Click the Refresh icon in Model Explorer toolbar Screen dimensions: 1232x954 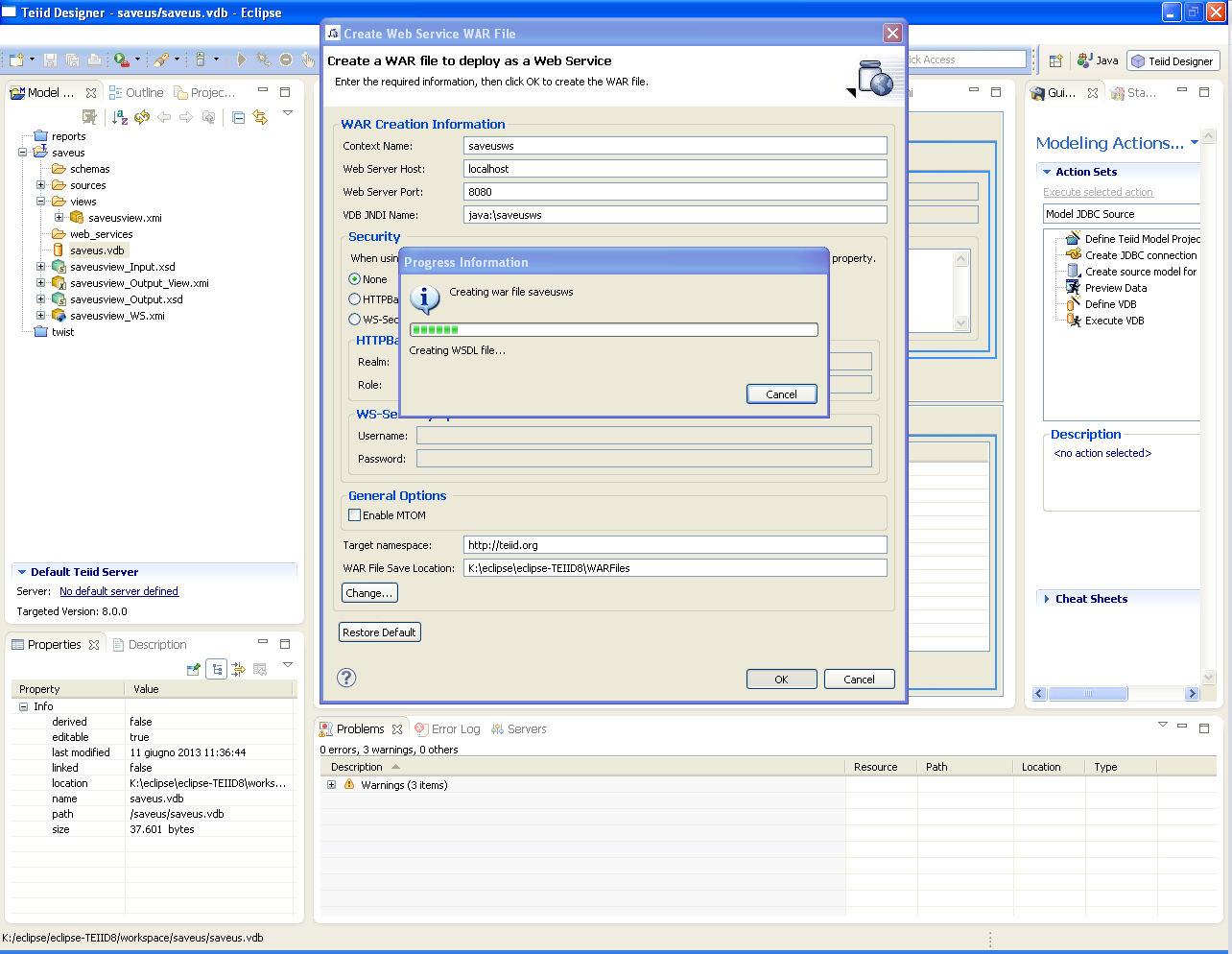(142, 117)
